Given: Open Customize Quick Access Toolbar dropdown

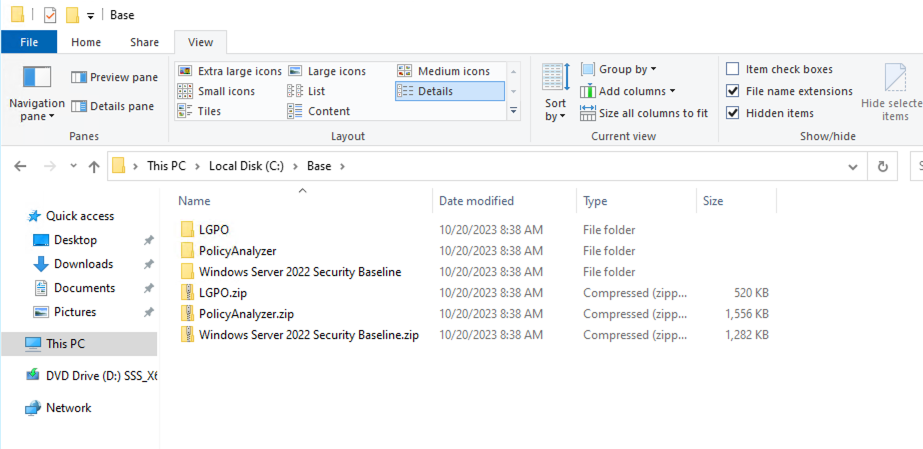Looking at the screenshot, I should (91, 16).
